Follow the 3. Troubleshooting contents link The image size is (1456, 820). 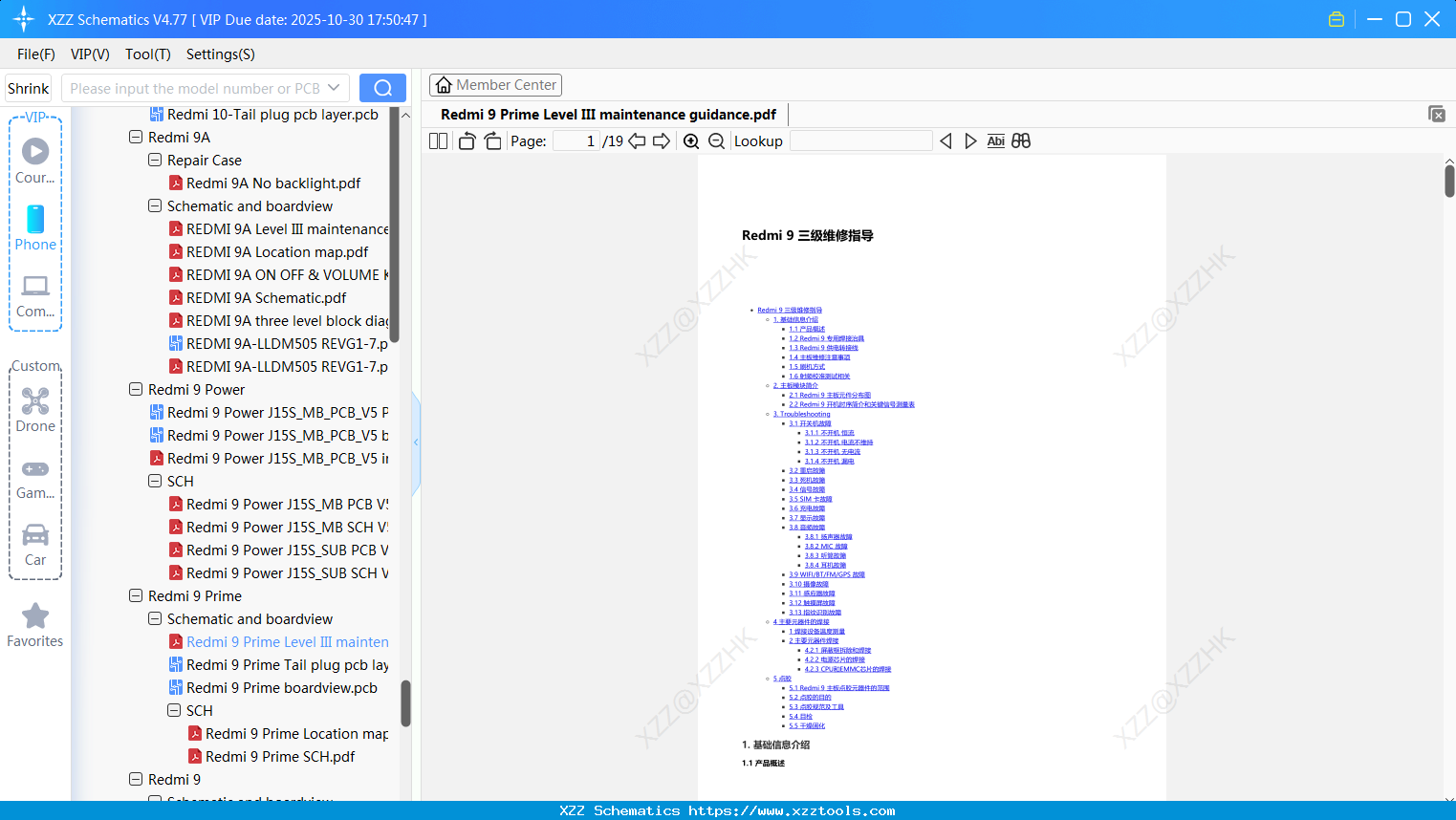pyautogui.click(x=802, y=414)
